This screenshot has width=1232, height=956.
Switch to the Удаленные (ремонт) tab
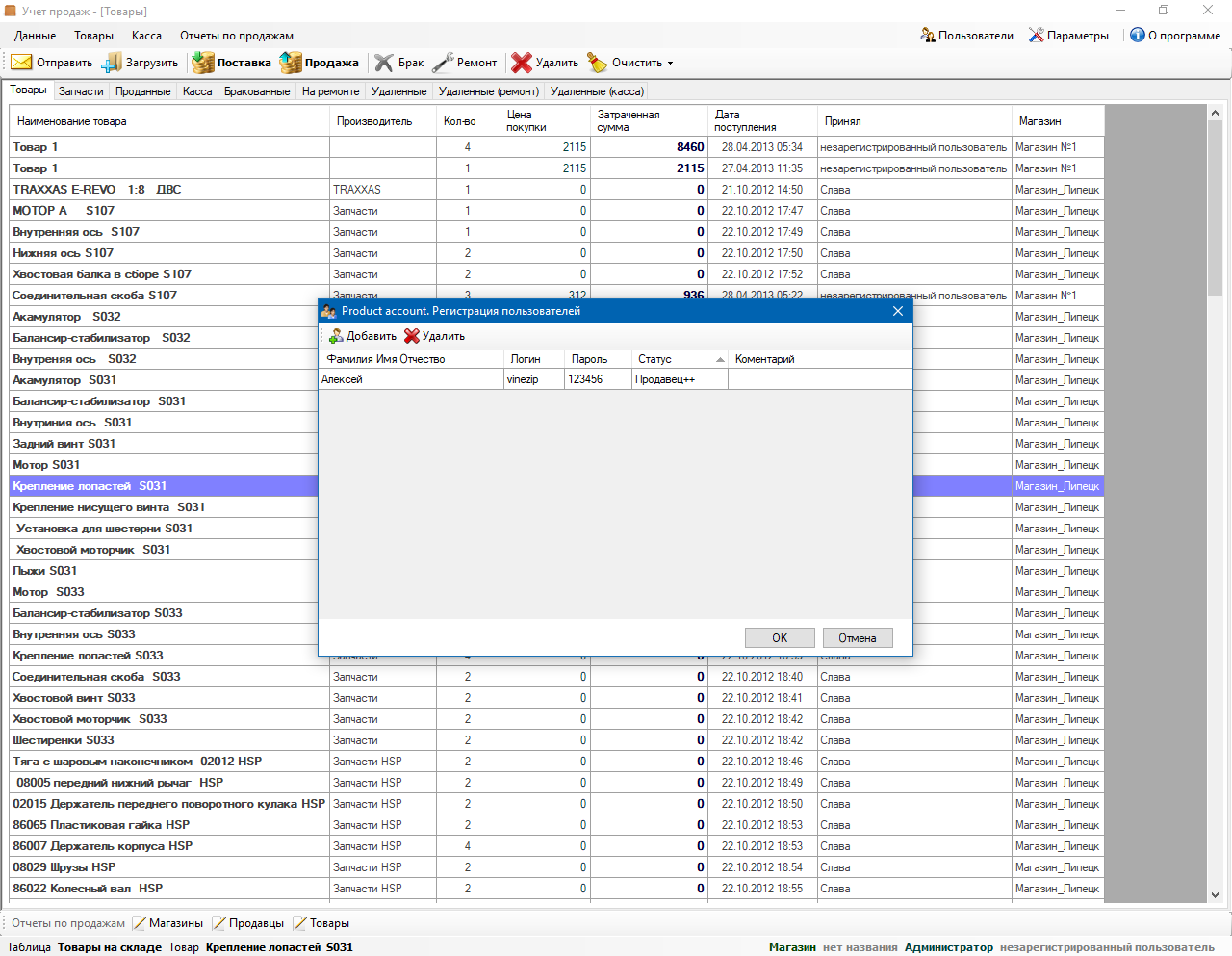pyautogui.click(x=488, y=91)
